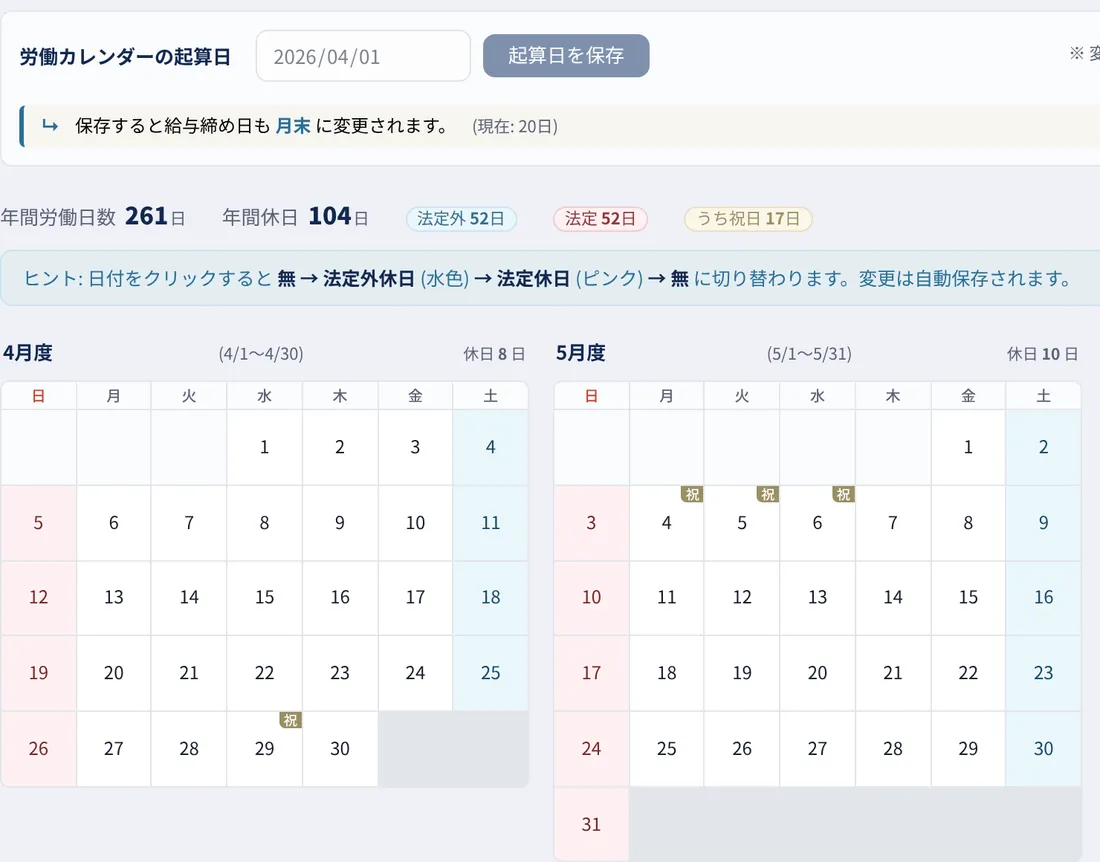Click the (5/1〜5/31) period text
Image resolution: width=1100 pixels, height=862 pixels.
pos(809,353)
